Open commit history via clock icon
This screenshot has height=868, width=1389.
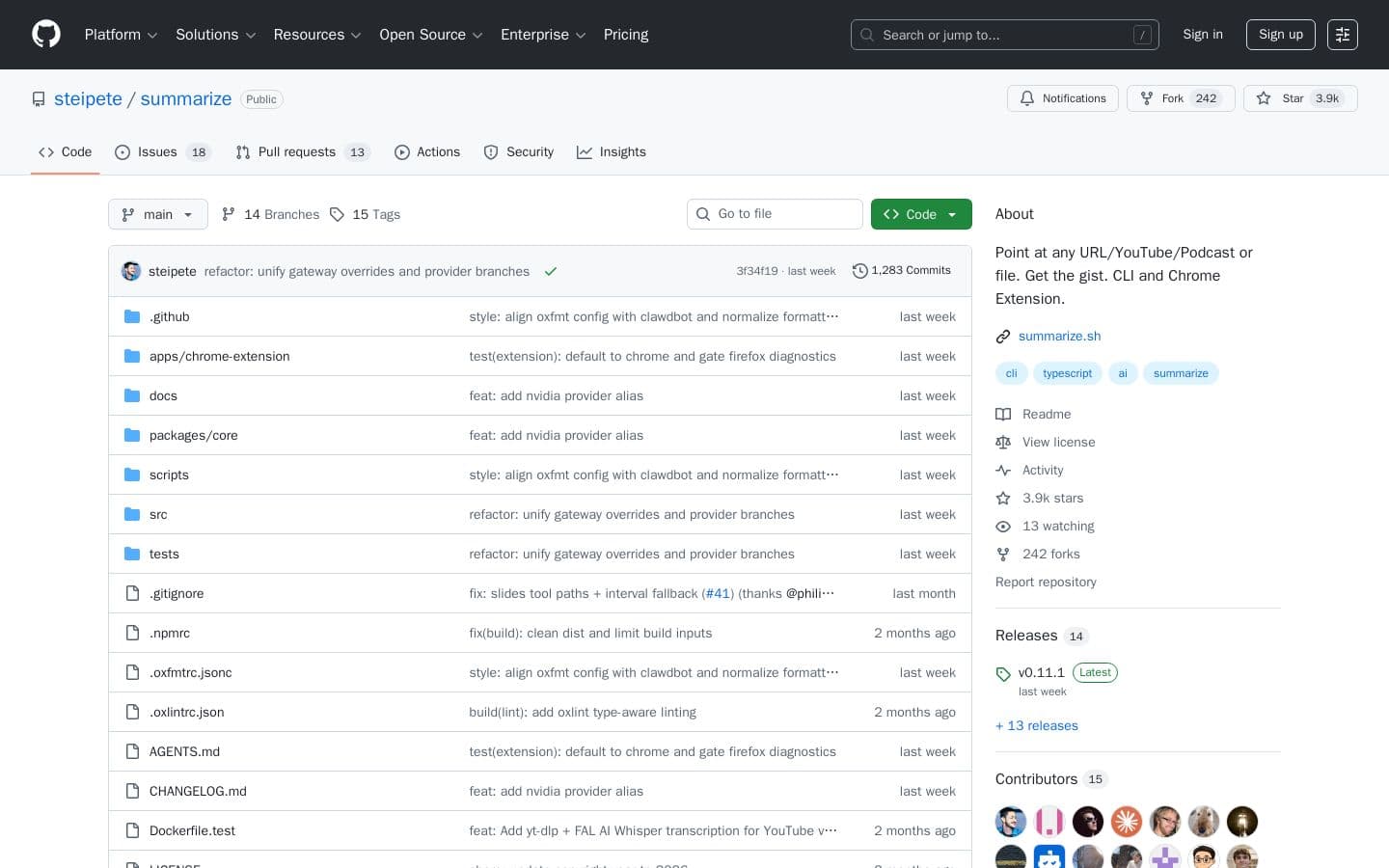pos(860,270)
